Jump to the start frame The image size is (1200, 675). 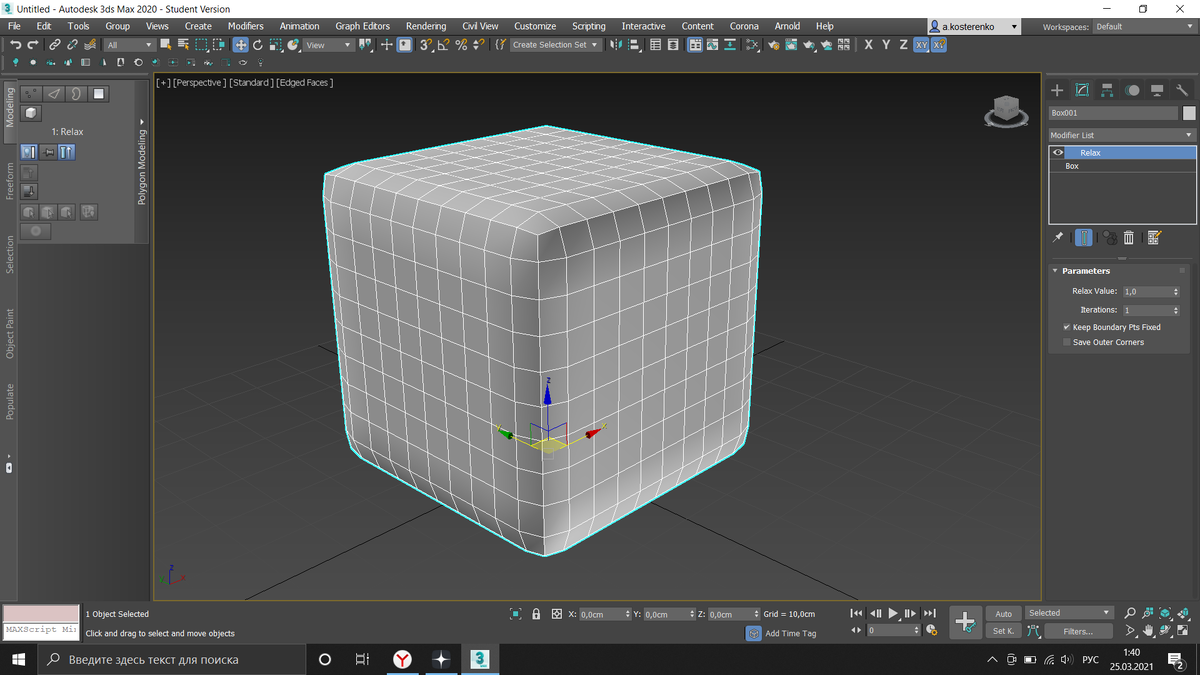point(857,613)
